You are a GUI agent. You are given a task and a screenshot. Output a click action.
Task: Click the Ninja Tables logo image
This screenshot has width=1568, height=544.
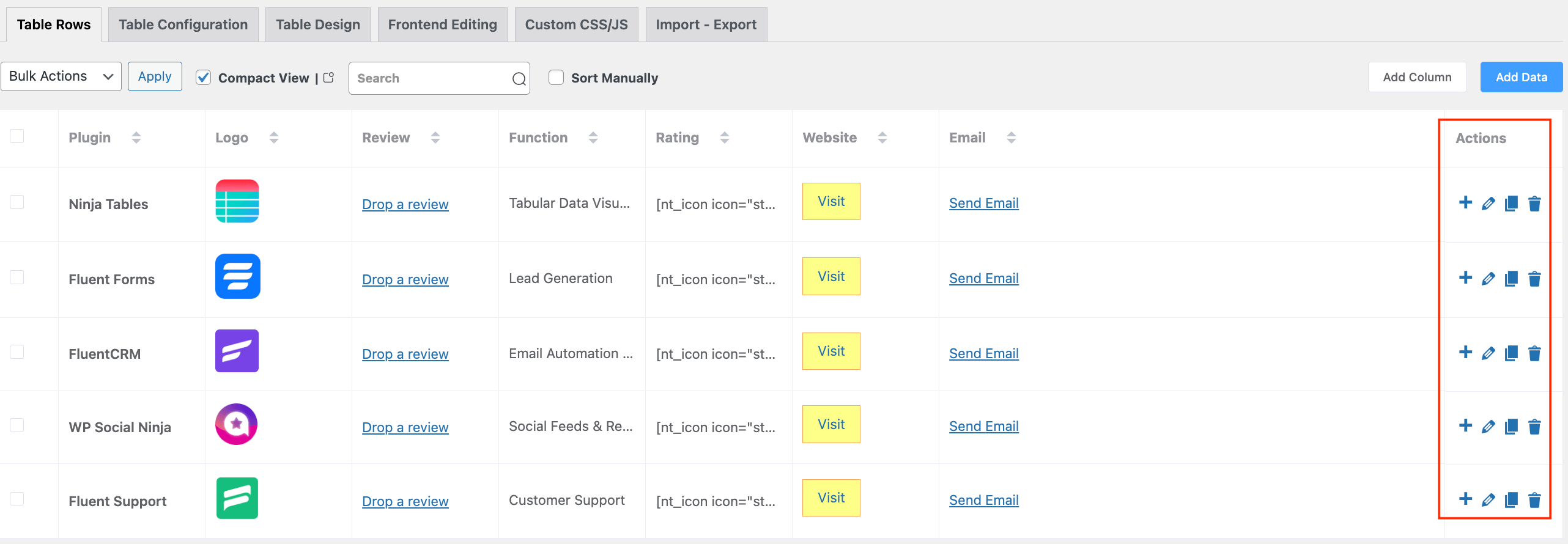tap(237, 201)
